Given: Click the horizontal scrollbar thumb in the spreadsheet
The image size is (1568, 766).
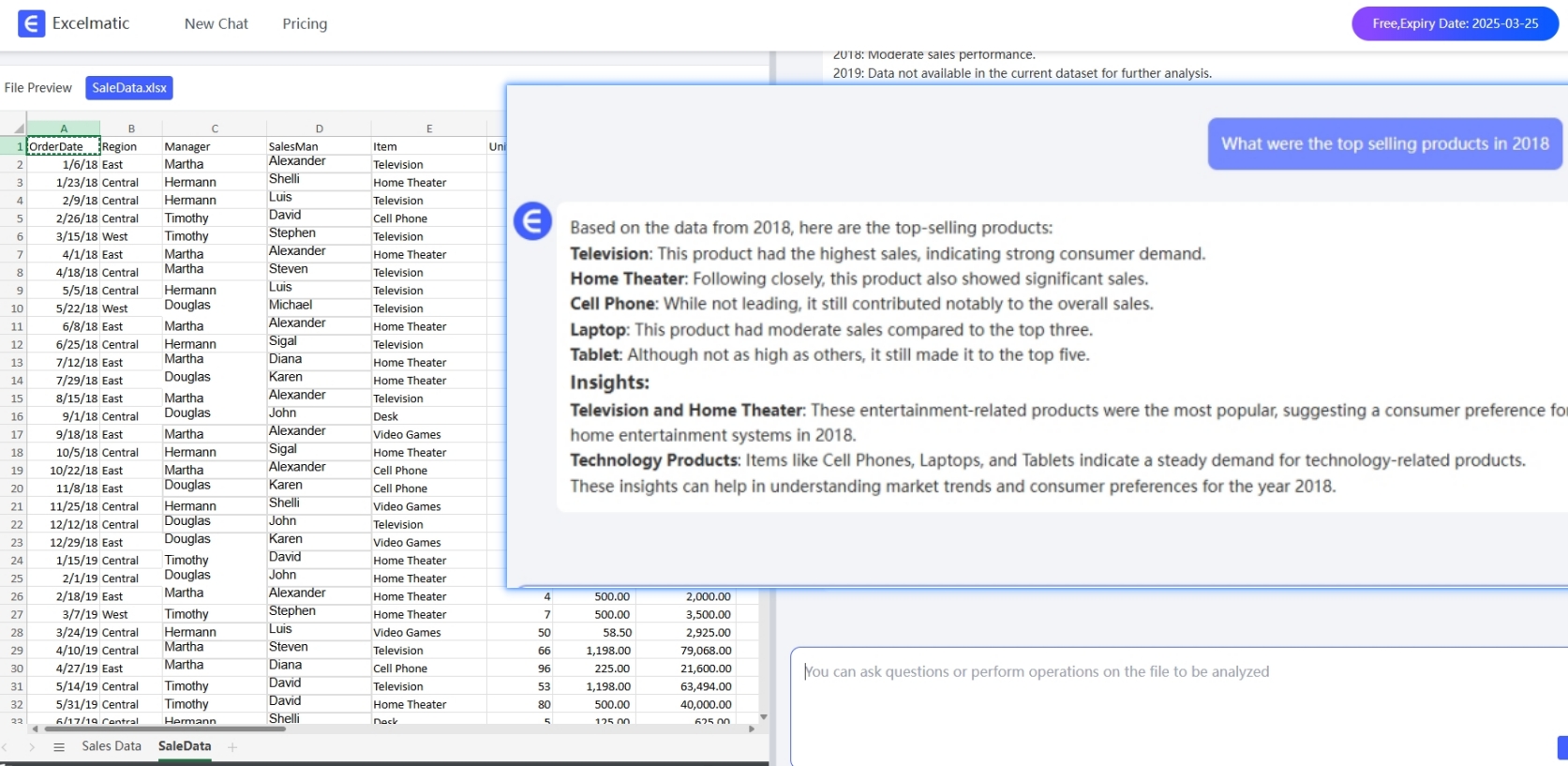Looking at the screenshot, I should [x=164, y=728].
